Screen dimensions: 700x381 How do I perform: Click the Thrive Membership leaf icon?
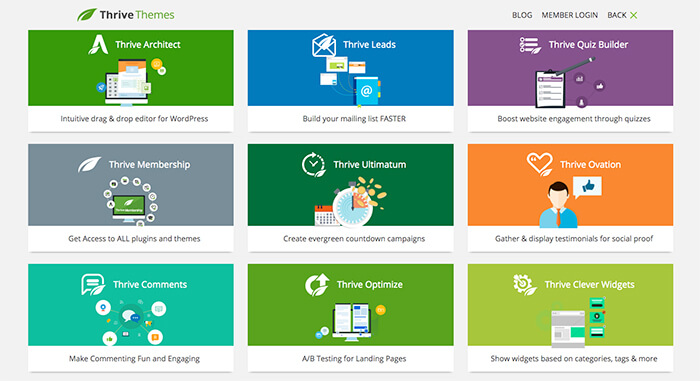(89, 164)
